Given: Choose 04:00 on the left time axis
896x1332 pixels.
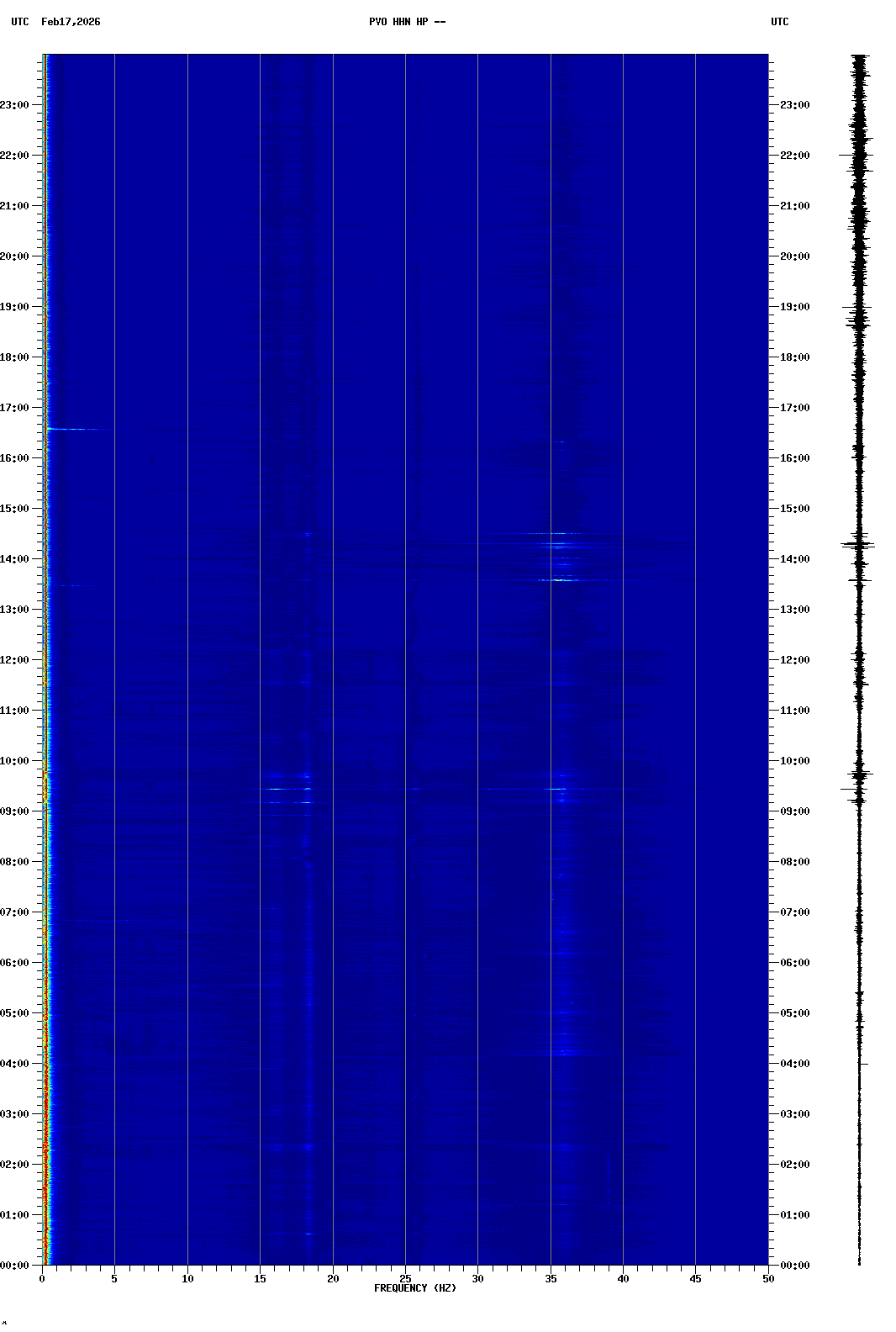Looking at the screenshot, I should tap(15, 1064).
